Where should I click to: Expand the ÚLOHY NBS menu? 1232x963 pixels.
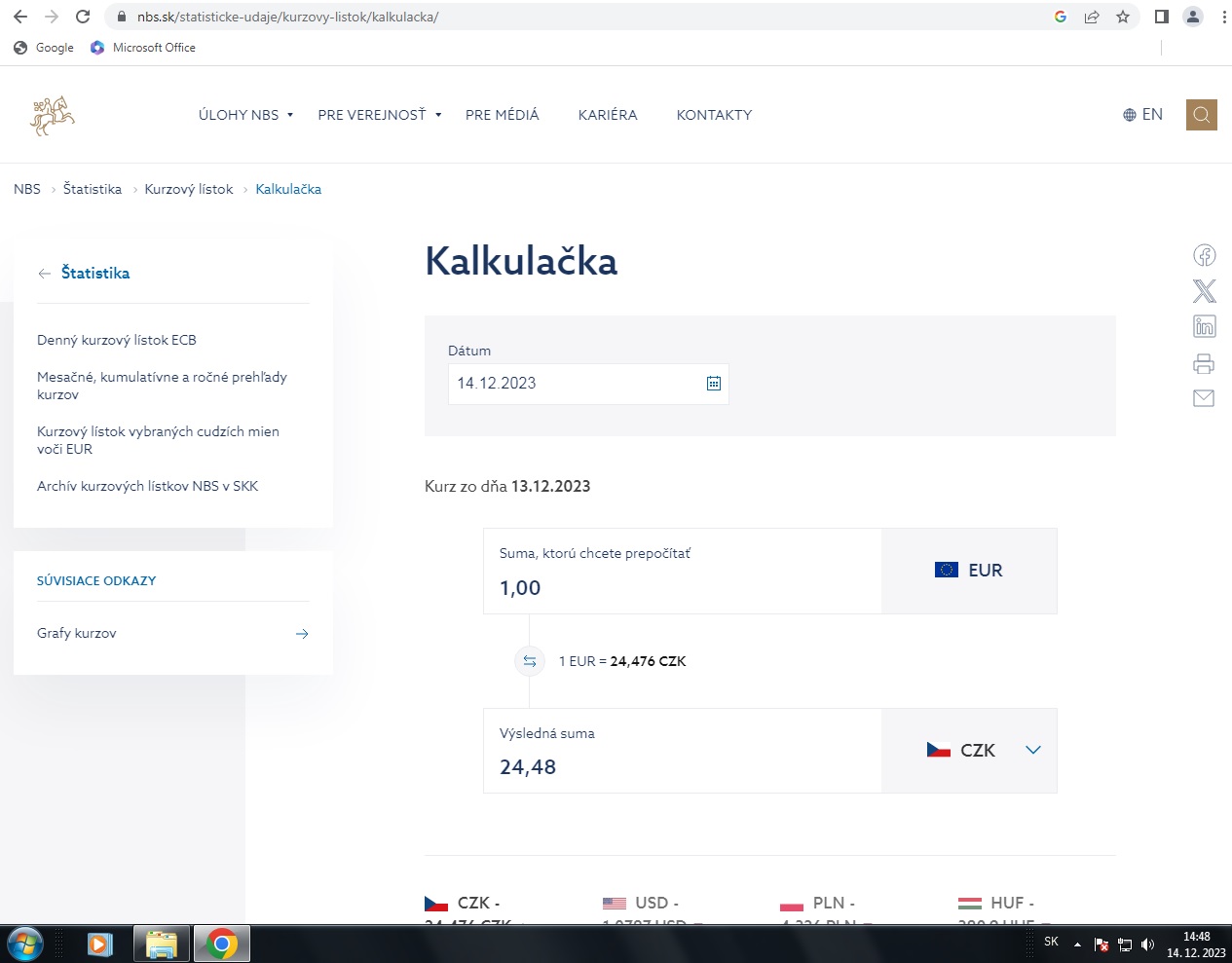(x=245, y=115)
